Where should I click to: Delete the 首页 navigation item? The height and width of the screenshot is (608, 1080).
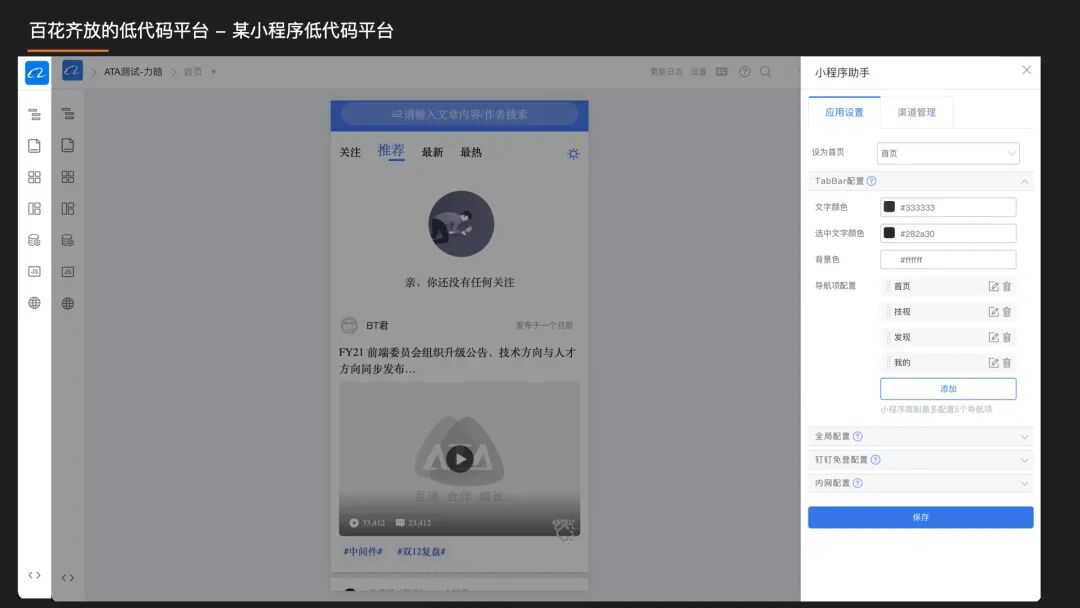(x=1006, y=286)
